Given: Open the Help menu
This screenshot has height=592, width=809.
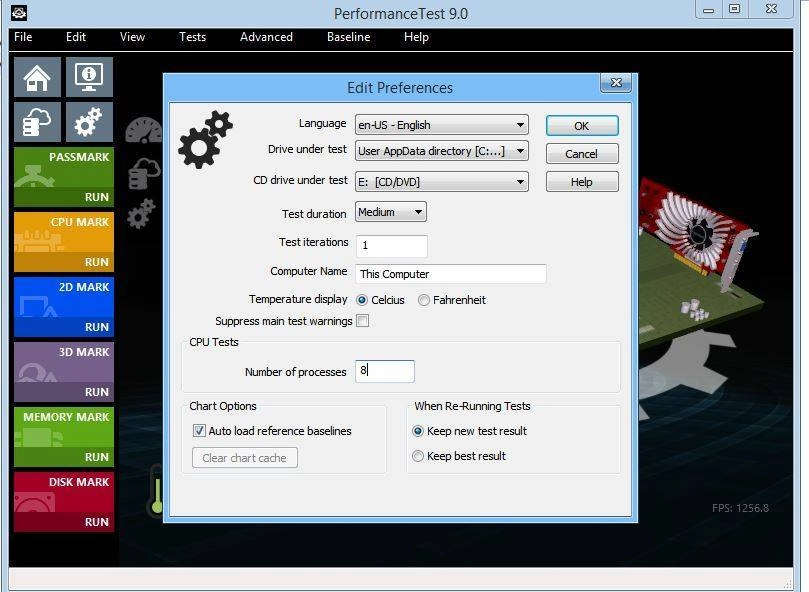Looking at the screenshot, I should [x=416, y=37].
